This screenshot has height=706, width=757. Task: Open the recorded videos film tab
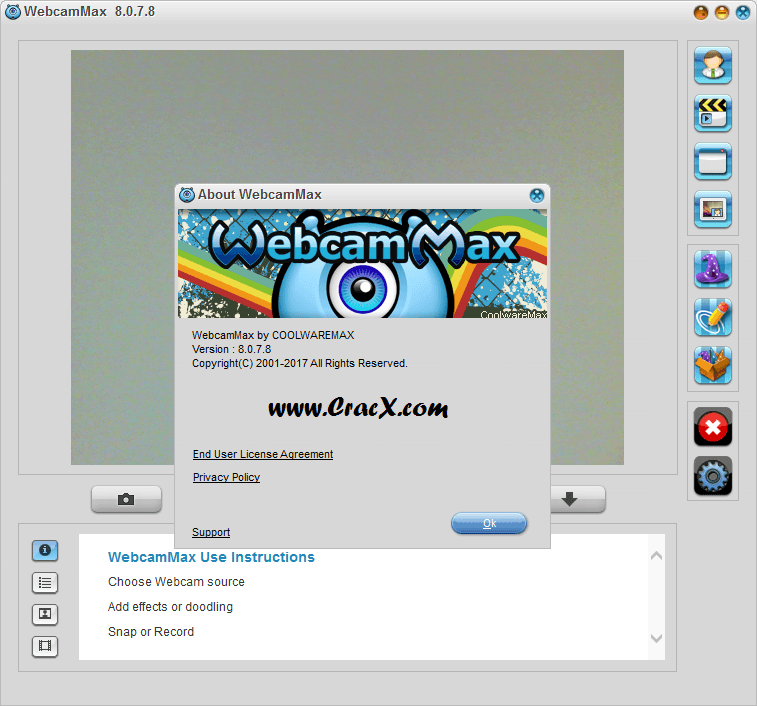coord(45,646)
